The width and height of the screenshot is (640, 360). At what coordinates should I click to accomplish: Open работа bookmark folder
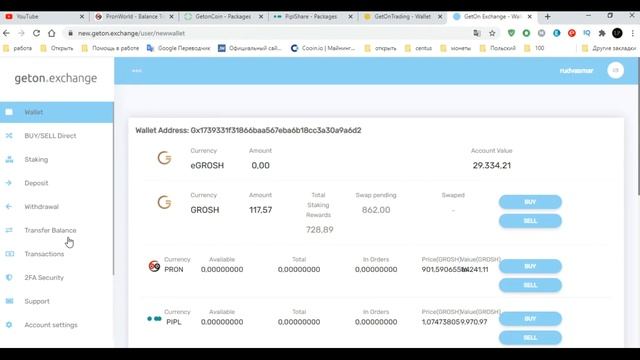[x=18, y=48]
